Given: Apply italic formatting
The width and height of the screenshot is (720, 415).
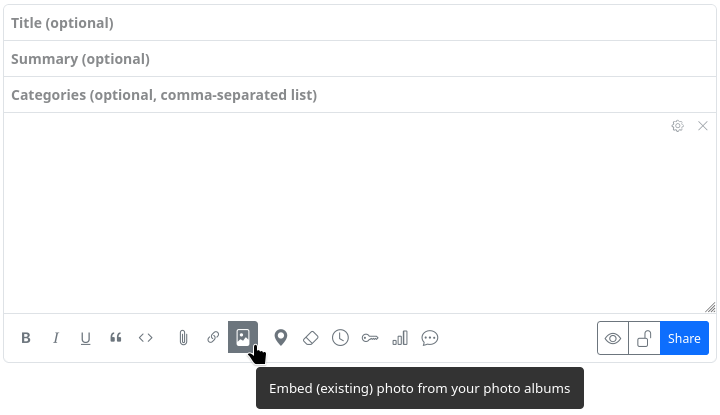Looking at the screenshot, I should 56,338.
